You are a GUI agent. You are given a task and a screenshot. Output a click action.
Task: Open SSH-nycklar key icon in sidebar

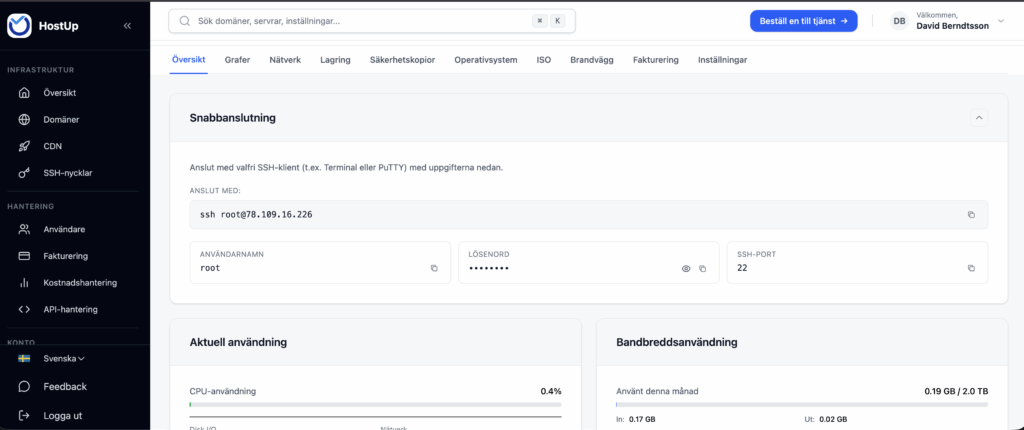pos(25,173)
